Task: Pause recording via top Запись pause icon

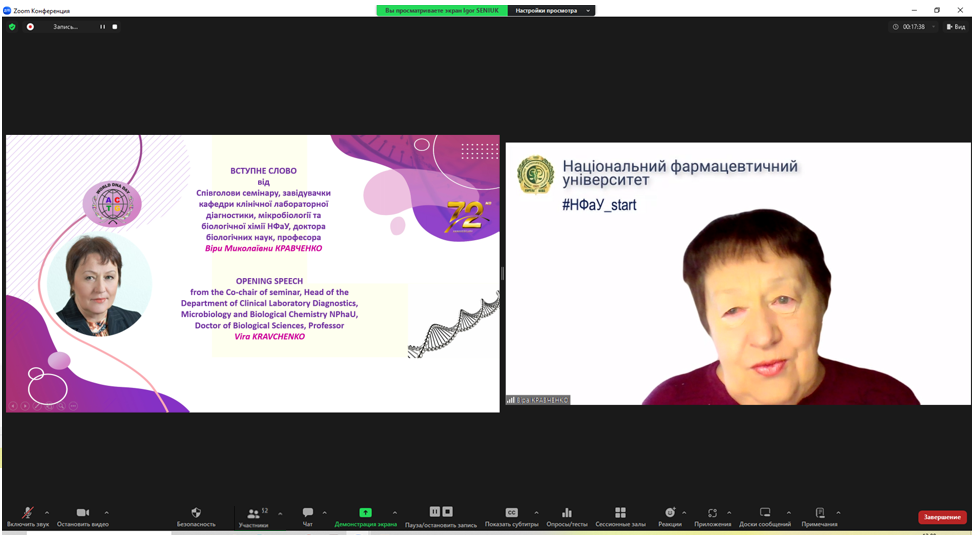Action: pyautogui.click(x=103, y=27)
